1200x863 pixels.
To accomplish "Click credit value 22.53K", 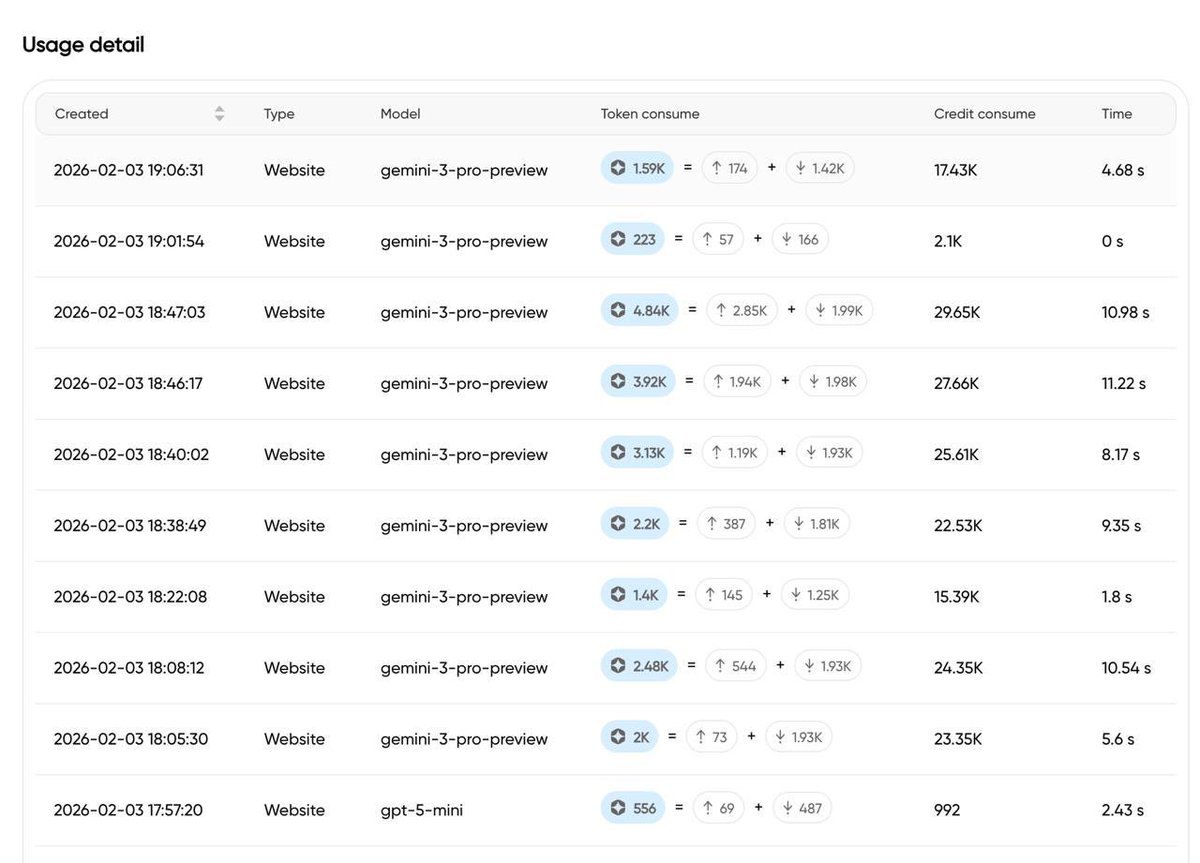I will 958,525.
